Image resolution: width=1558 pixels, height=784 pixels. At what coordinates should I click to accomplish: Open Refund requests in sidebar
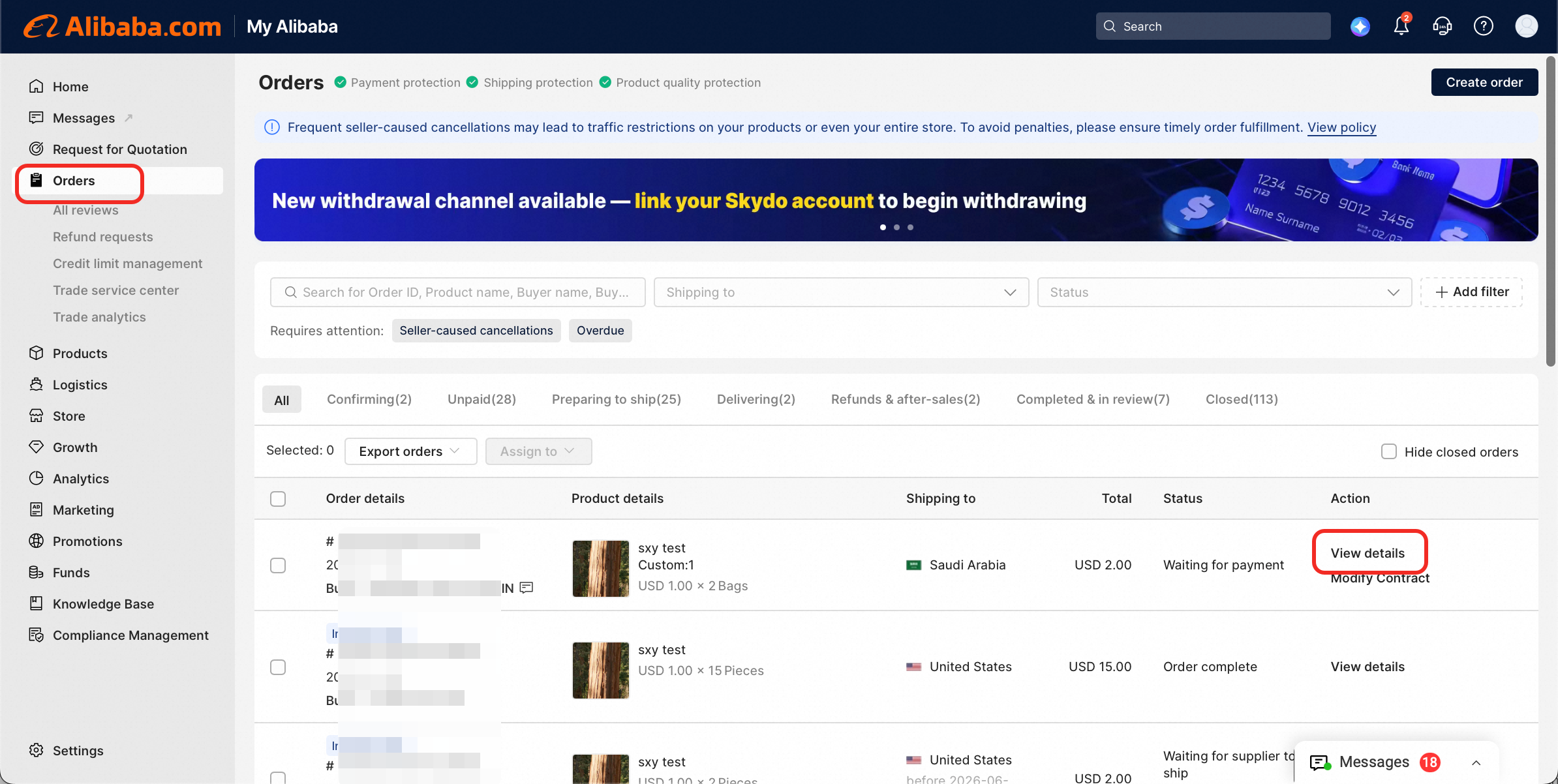point(103,237)
